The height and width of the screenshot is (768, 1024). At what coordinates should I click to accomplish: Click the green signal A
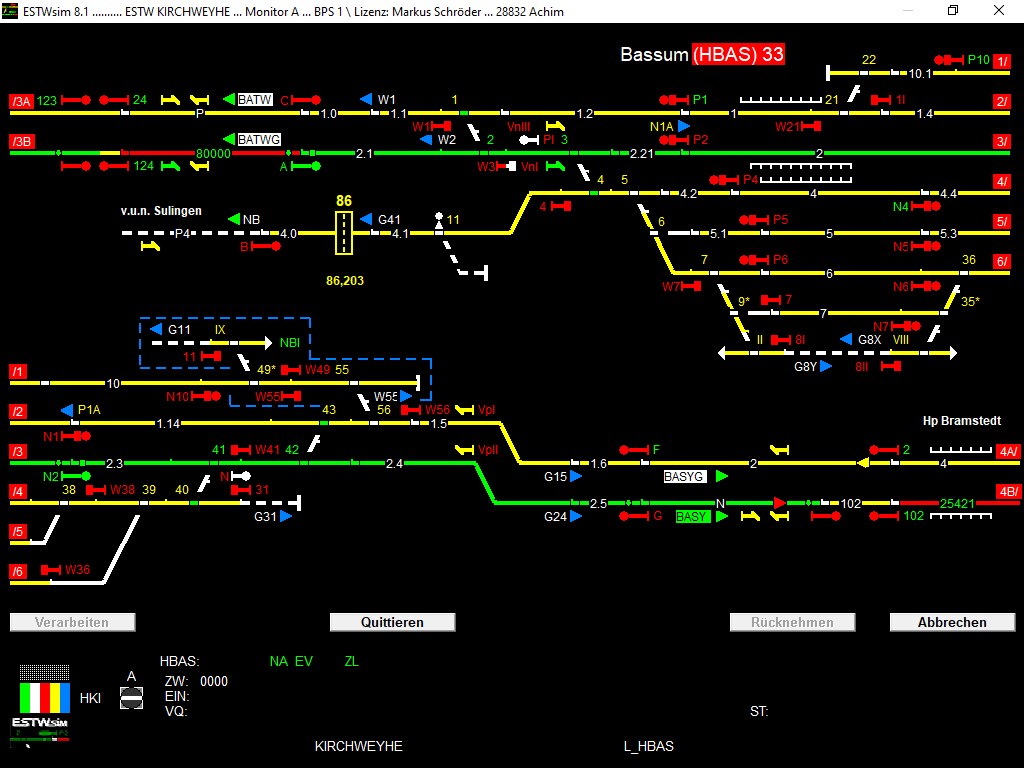[x=306, y=166]
